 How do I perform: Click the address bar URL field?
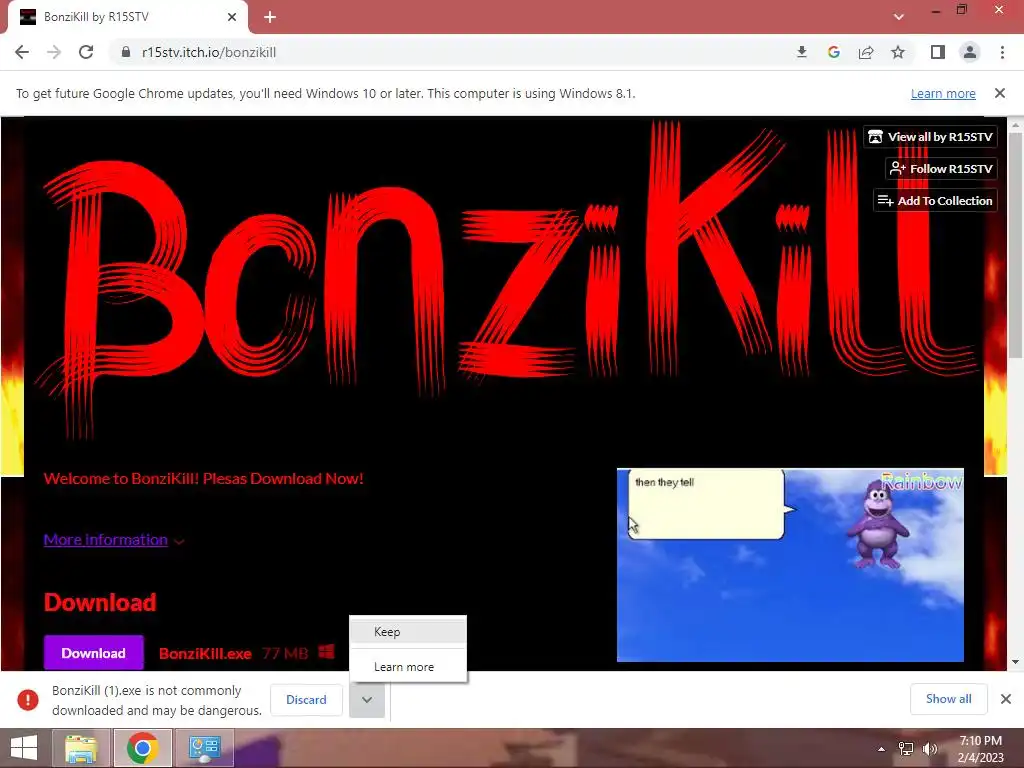(451, 52)
